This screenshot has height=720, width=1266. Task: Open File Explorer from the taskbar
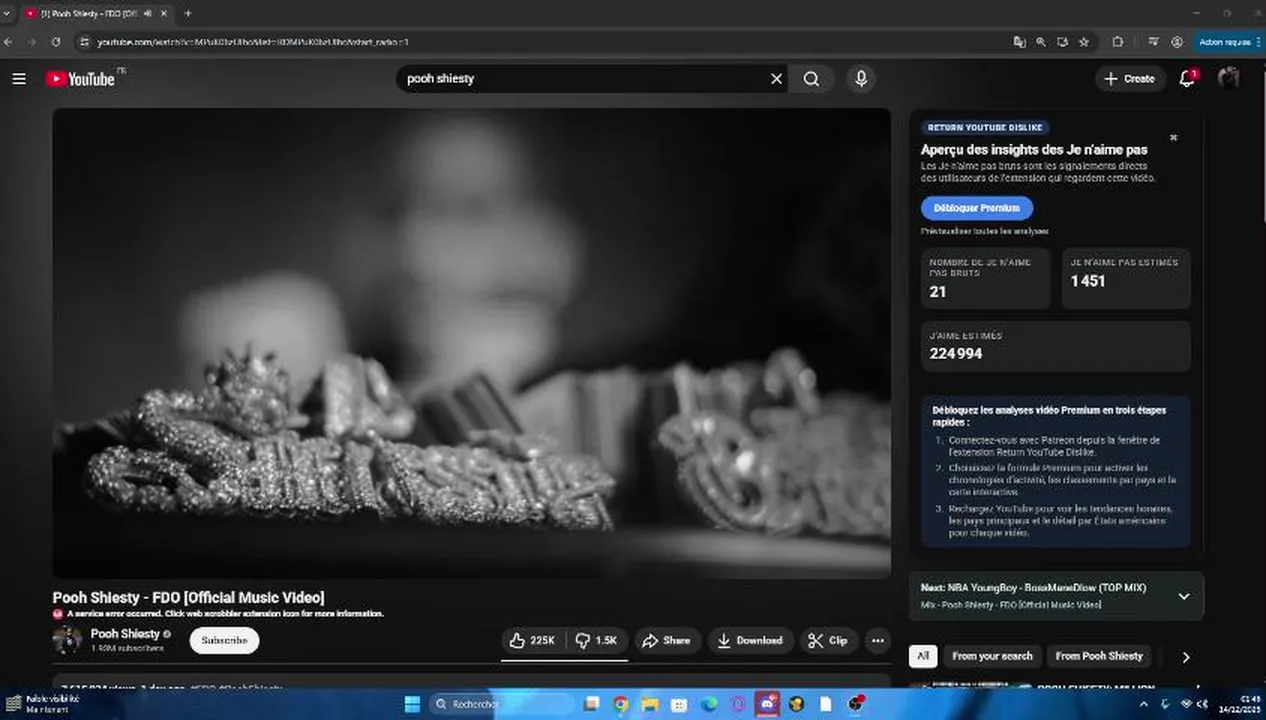tap(650, 704)
